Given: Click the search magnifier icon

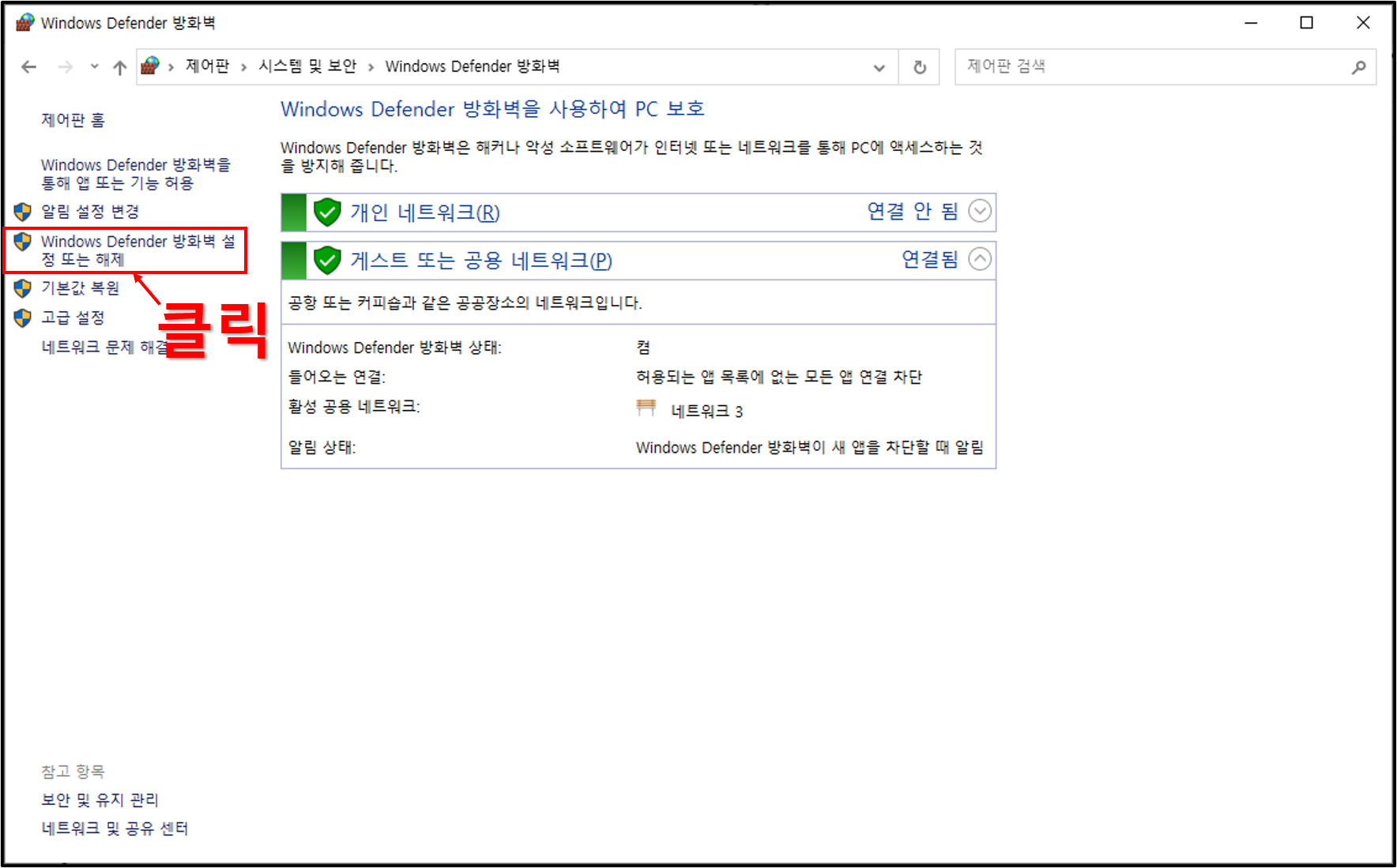Looking at the screenshot, I should coord(1358,67).
